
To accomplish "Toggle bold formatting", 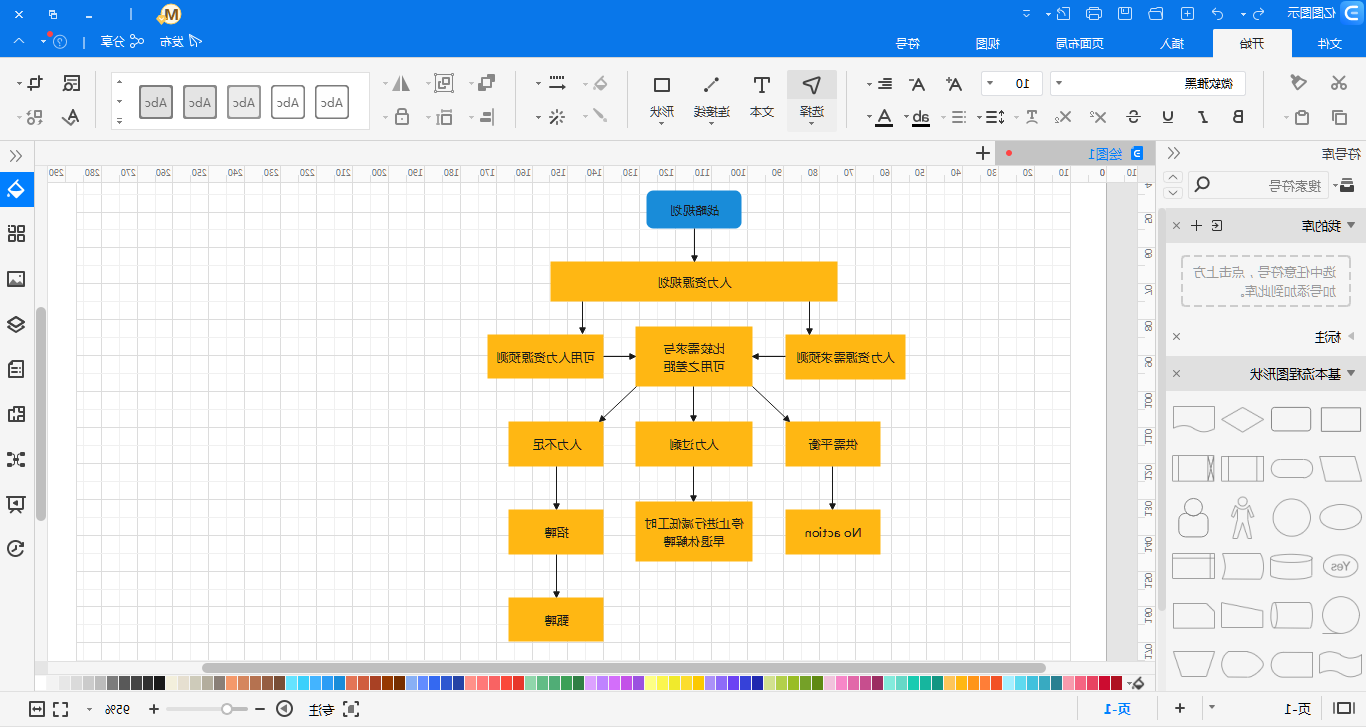I will pyautogui.click(x=1238, y=117).
